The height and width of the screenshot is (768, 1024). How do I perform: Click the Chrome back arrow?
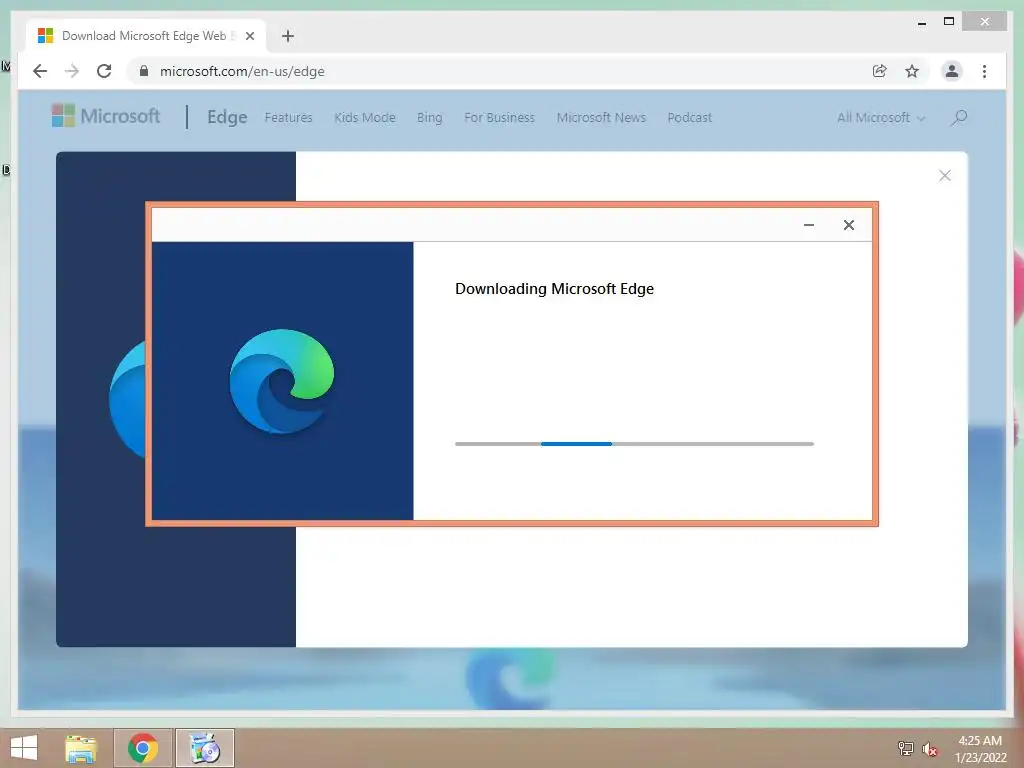coord(40,71)
